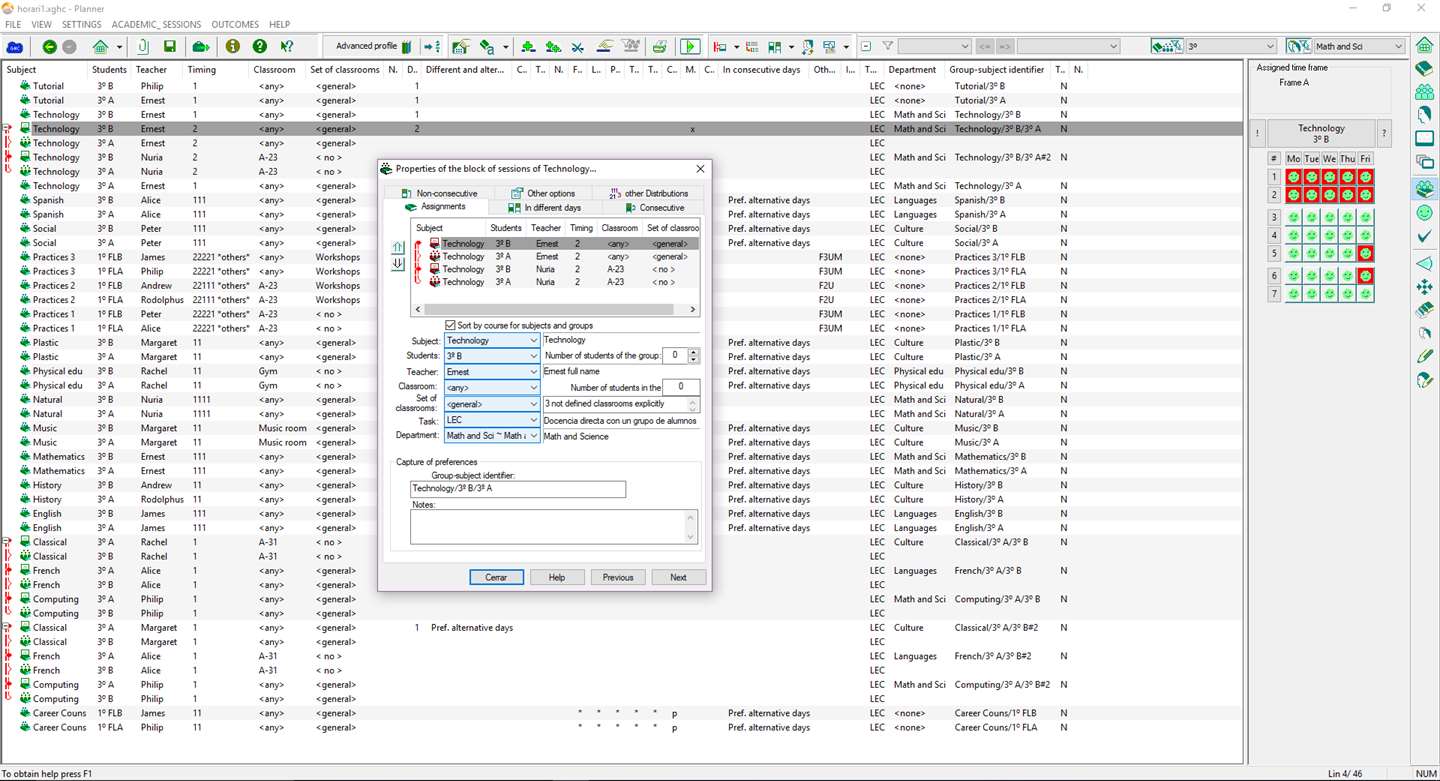Open the teachers head icon in right sidebar

pos(1424,116)
